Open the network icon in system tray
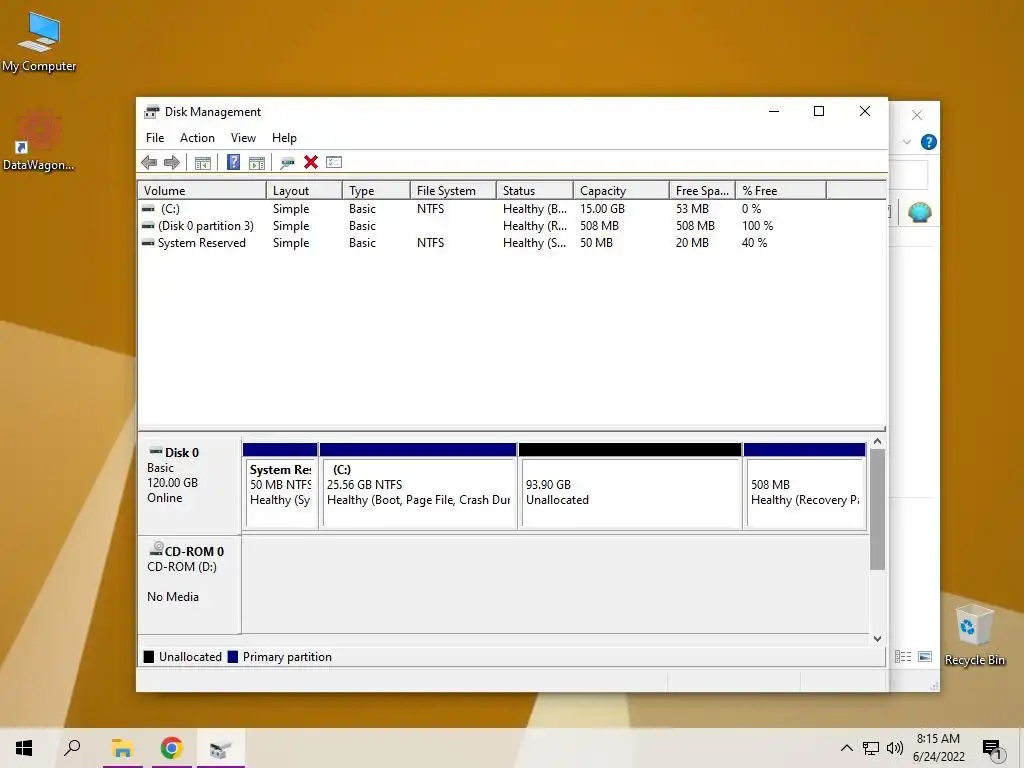This screenshot has height=768, width=1024. coord(871,748)
